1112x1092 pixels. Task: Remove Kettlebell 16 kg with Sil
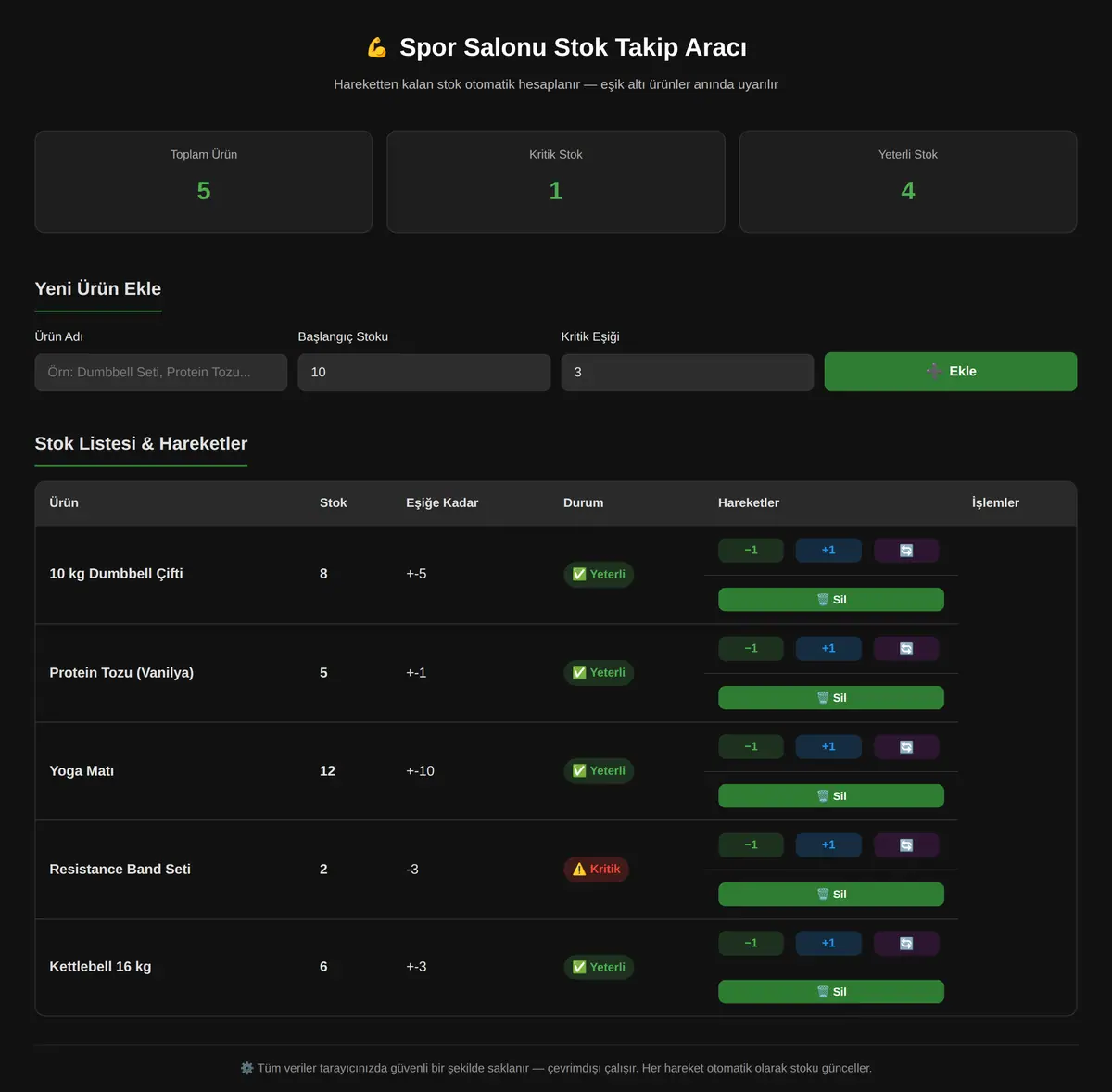pos(831,992)
